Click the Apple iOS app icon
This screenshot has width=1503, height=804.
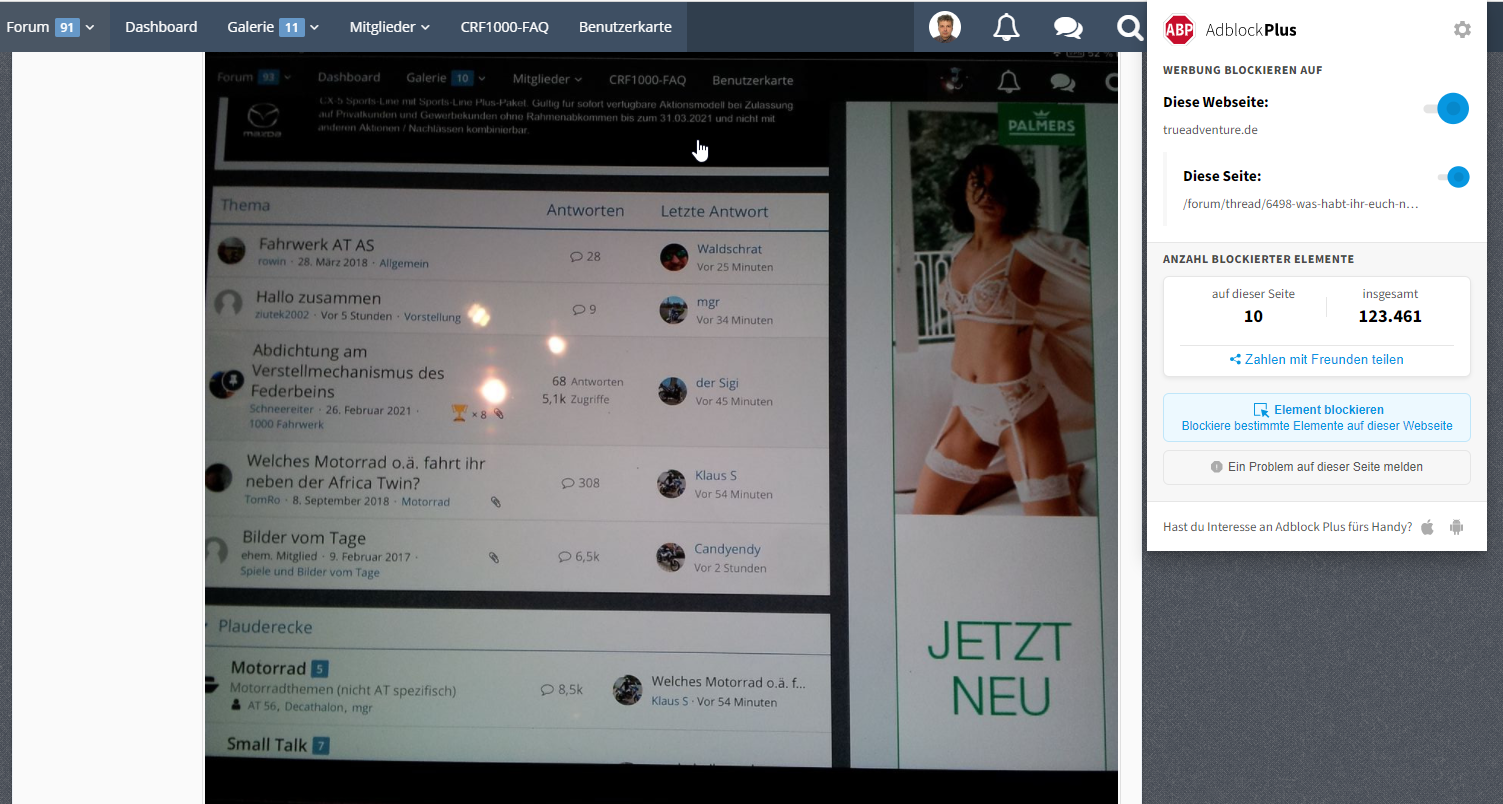pyautogui.click(x=1427, y=527)
